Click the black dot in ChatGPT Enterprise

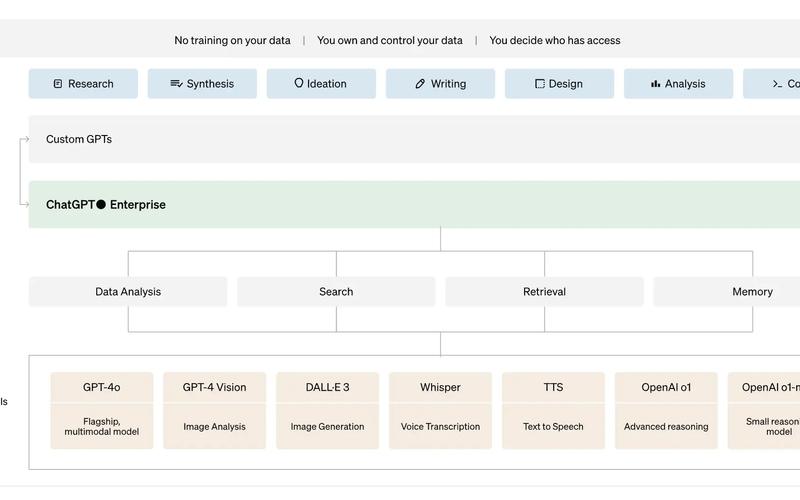[x=101, y=205]
